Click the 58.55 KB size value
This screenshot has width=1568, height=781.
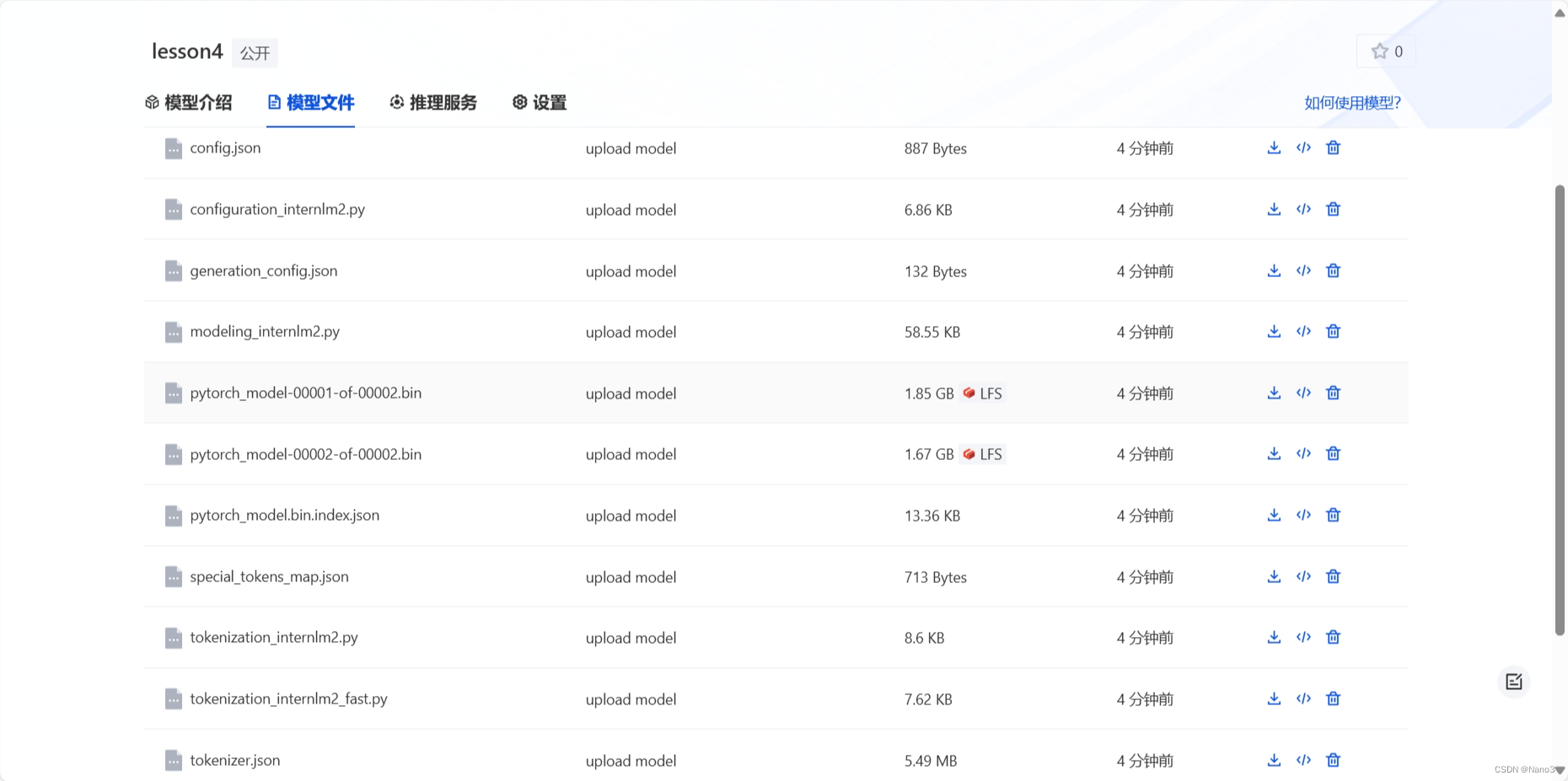tap(932, 332)
